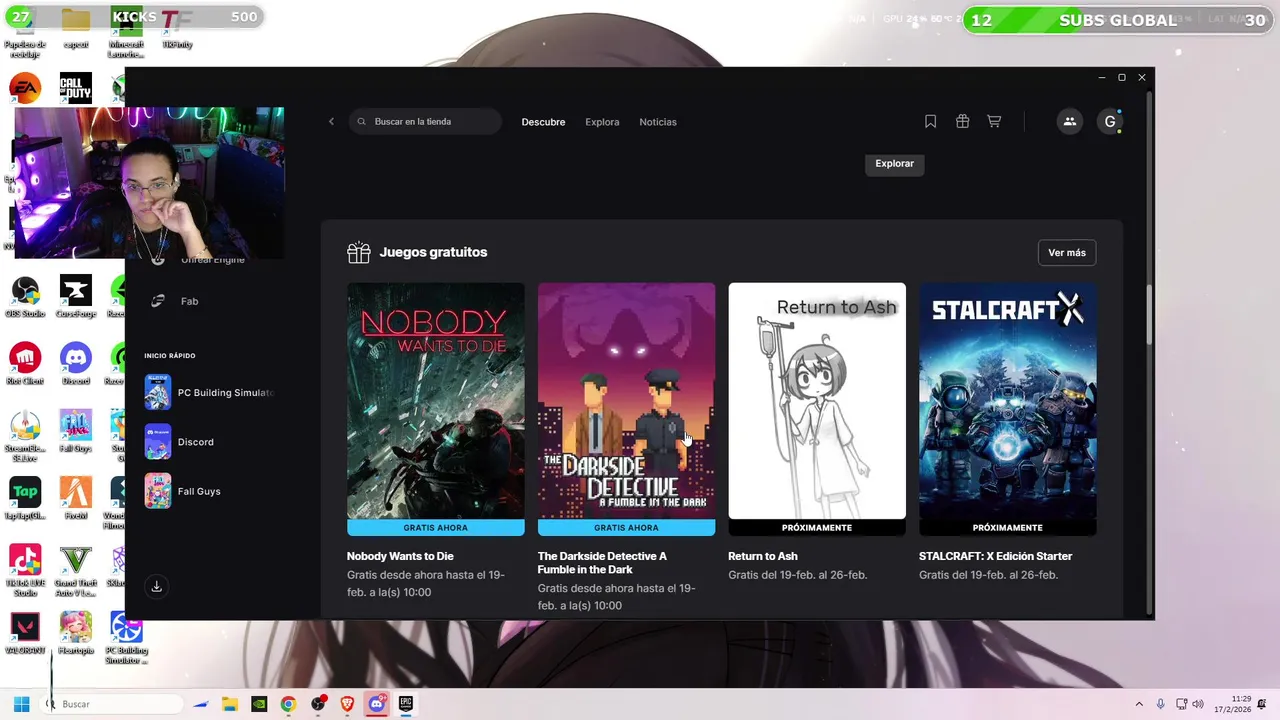Open the Grand Theft Auto V desktop shortcut
The image size is (1280, 720).
click(x=76, y=572)
